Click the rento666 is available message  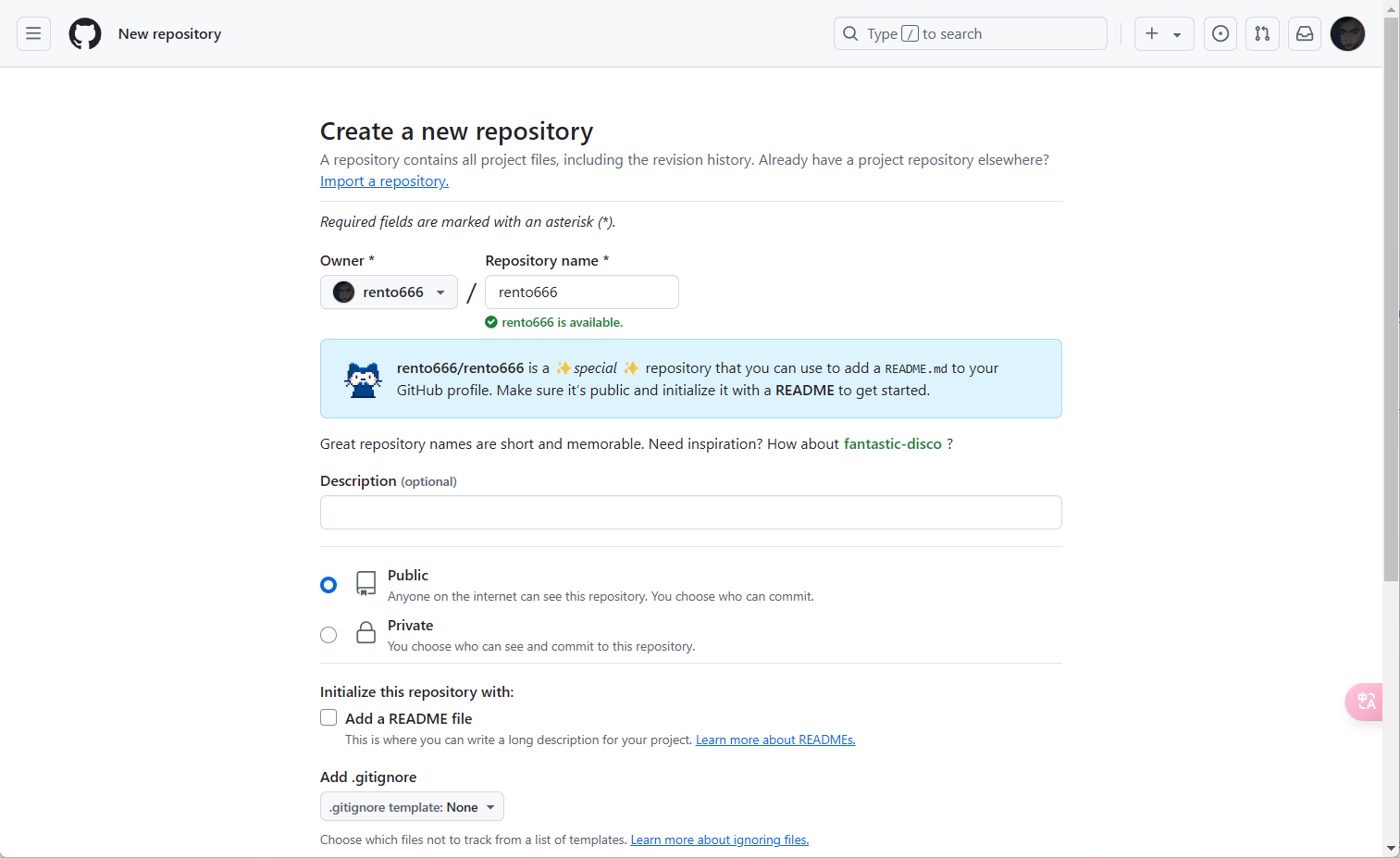tap(562, 323)
